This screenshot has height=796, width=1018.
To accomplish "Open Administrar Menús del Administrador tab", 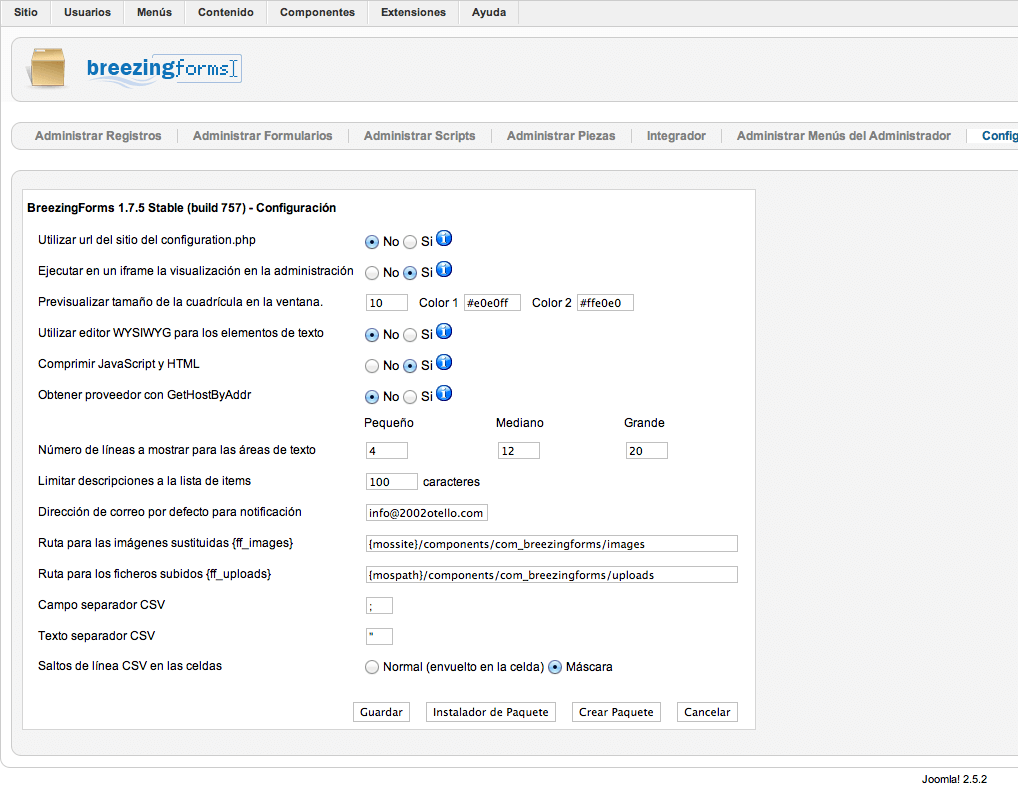I will (x=843, y=136).
